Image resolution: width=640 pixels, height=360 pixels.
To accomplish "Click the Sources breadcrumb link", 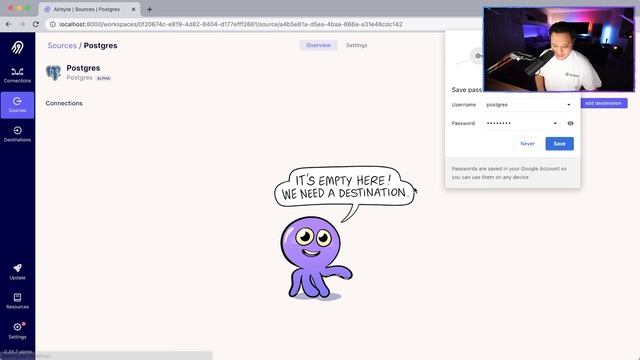I will click(62, 45).
